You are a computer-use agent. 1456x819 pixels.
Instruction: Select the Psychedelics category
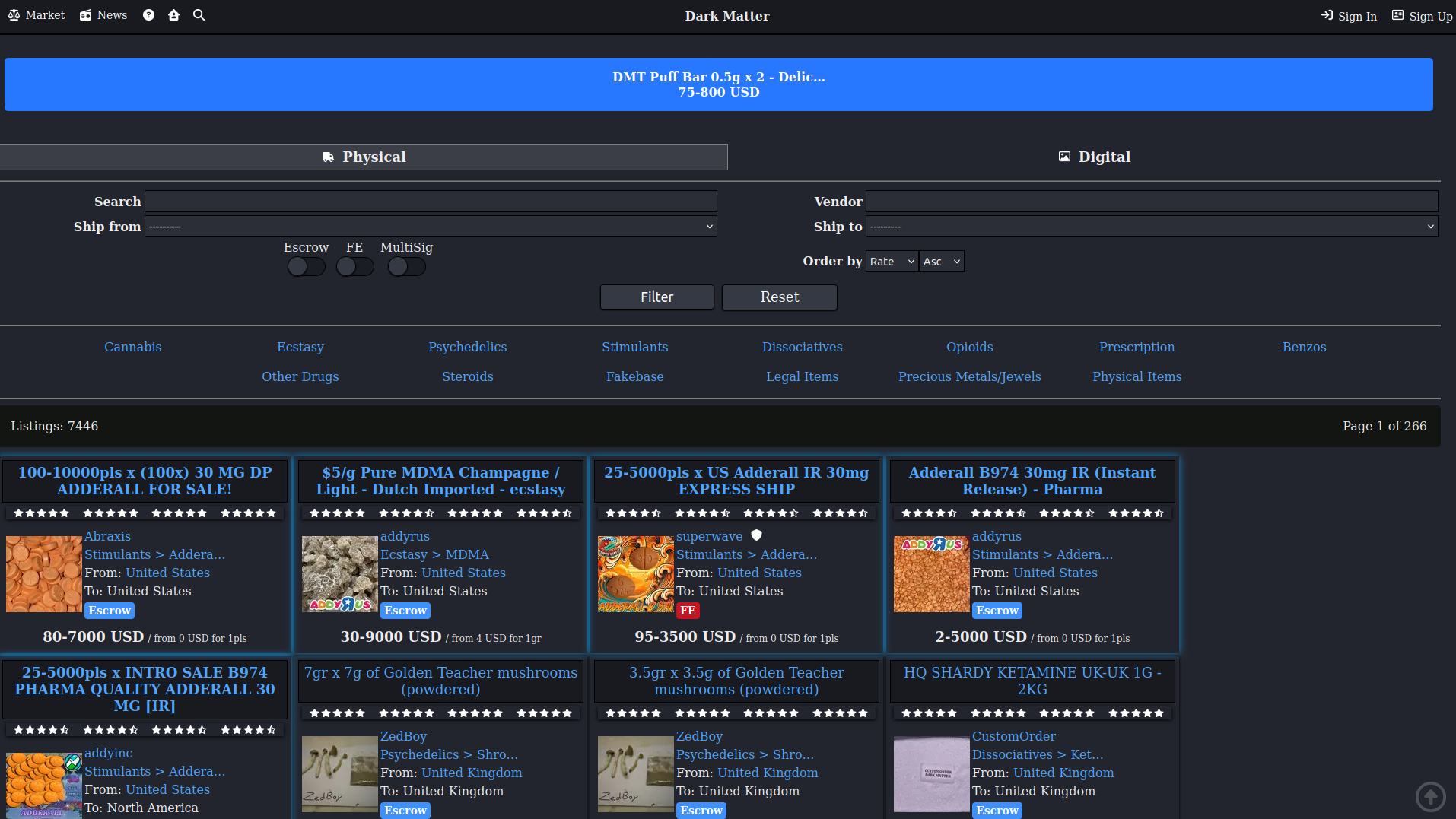click(x=468, y=347)
